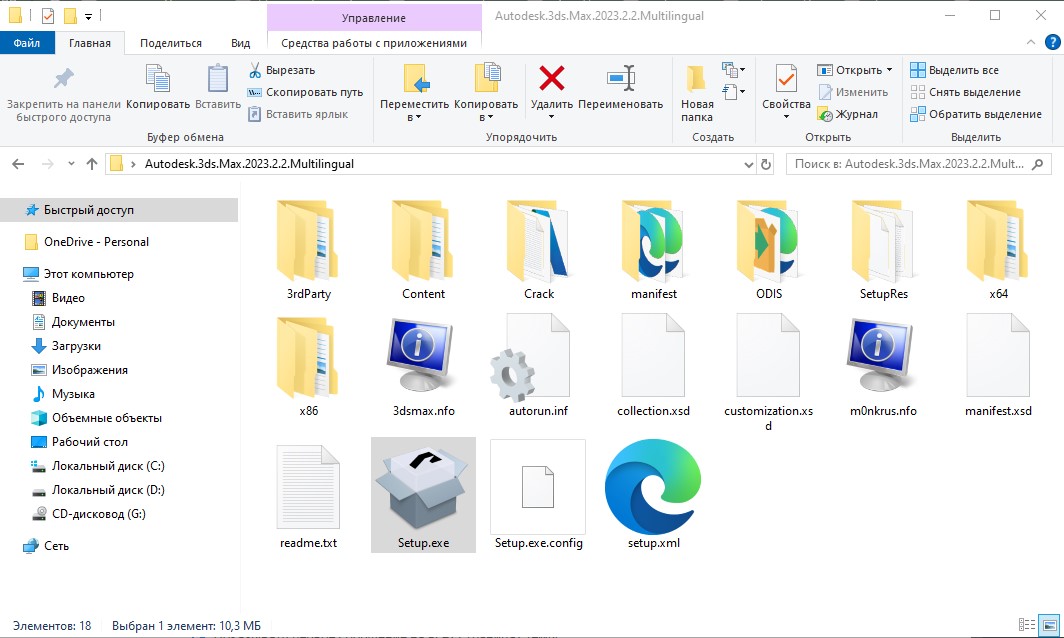The height and width of the screenshot is (638, 1064).
Task: Switch to the Home (Главная) tab
Action: click(90, 43)
